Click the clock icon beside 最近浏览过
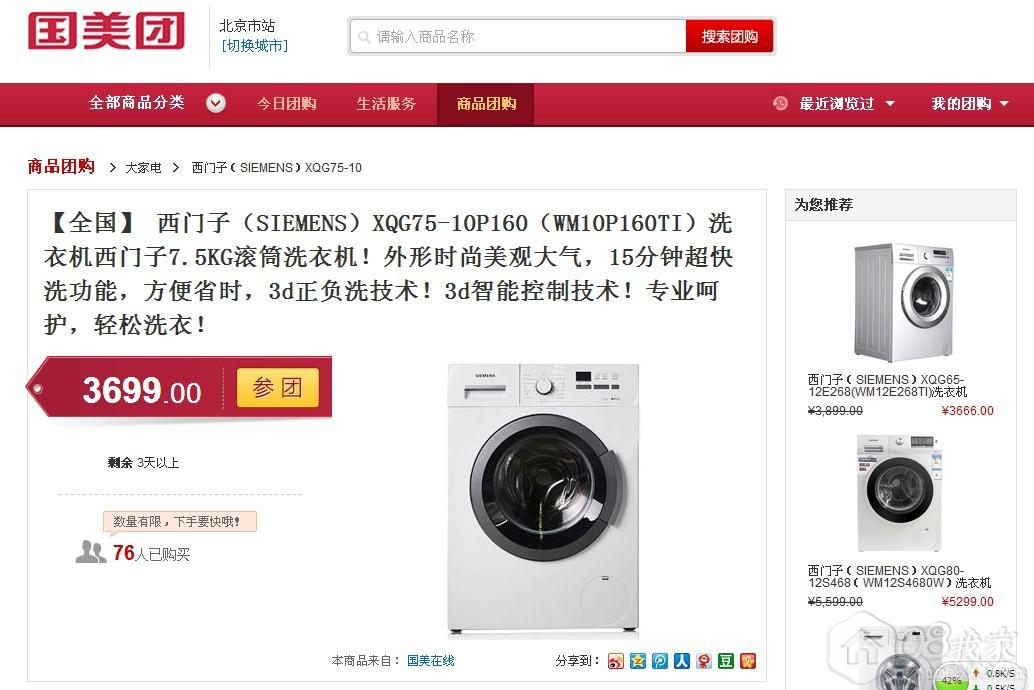The image size is (1034, 690). click(780, 104)
